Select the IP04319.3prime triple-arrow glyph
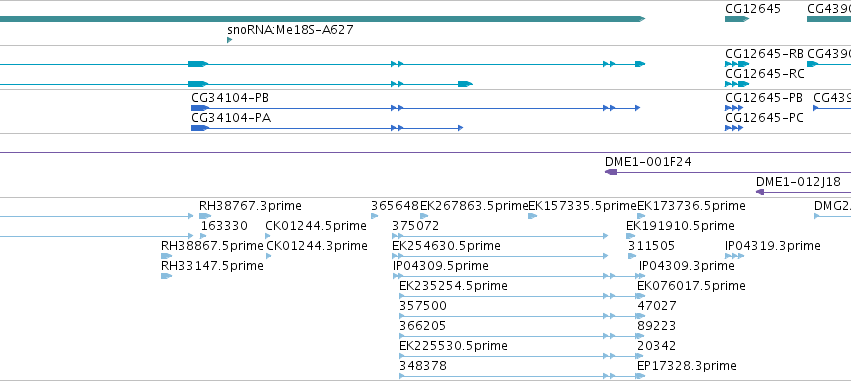The width and height of the screenshot is (851, 381). [x=734, y=256]
